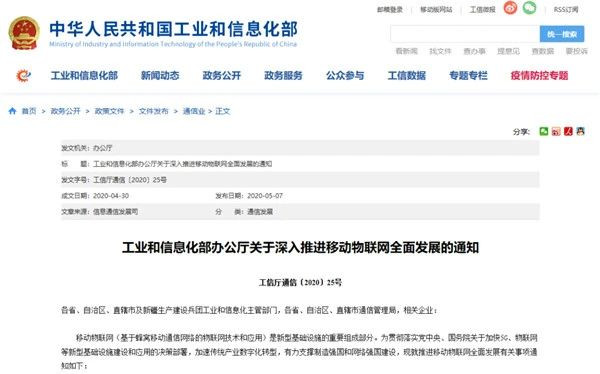
Task: Share article via red Renren icon
Action: click(x=568, y=131)
